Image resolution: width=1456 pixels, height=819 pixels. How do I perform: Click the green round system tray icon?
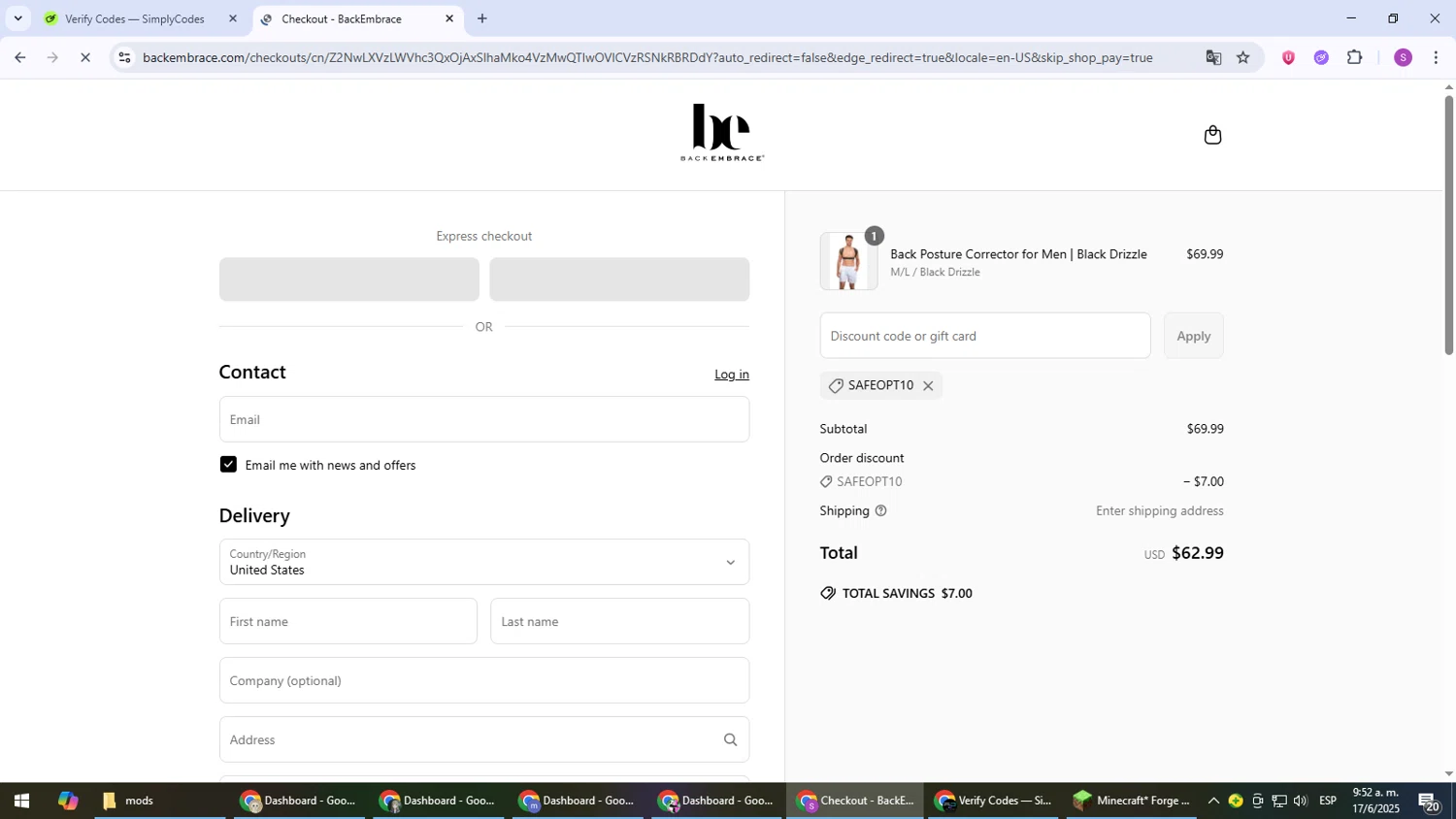[1236, 802]
